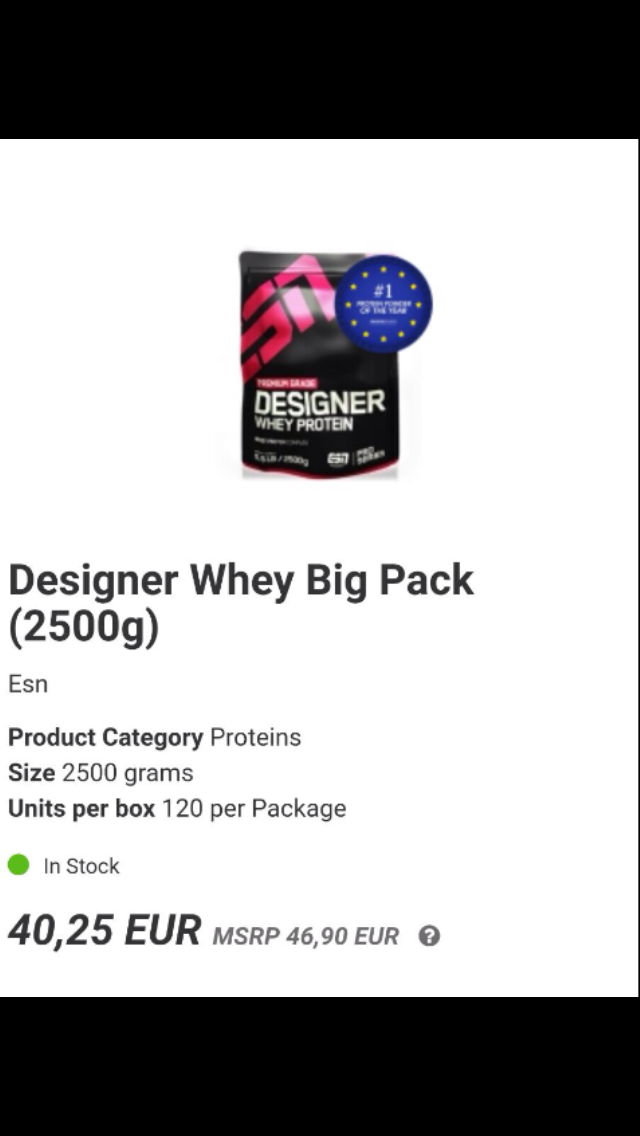Click the Units per box label
The width and height of the screenshot is (640, 1136).
click(x=82, y=809)
